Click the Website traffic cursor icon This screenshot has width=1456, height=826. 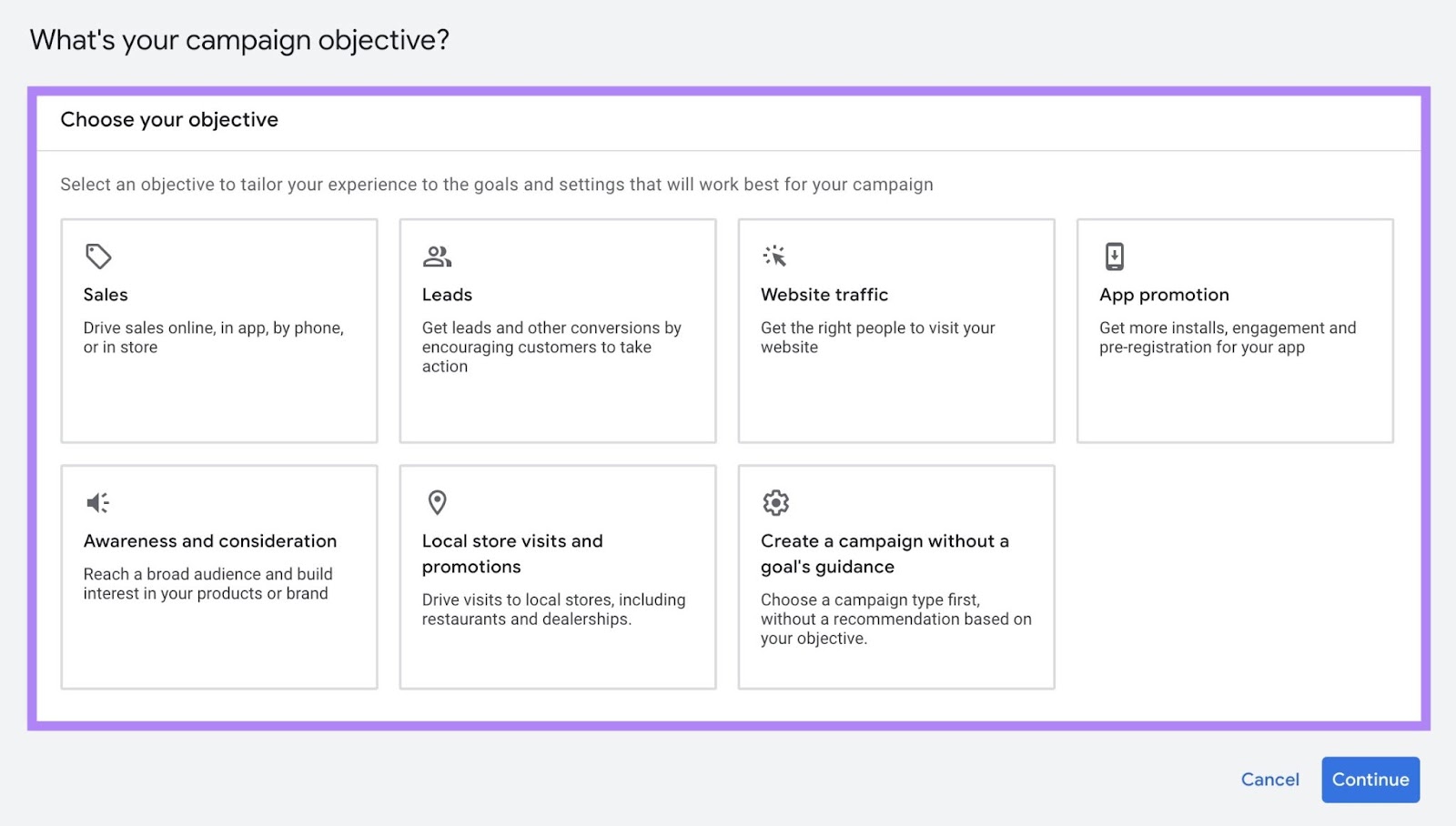tap(776, 257)
